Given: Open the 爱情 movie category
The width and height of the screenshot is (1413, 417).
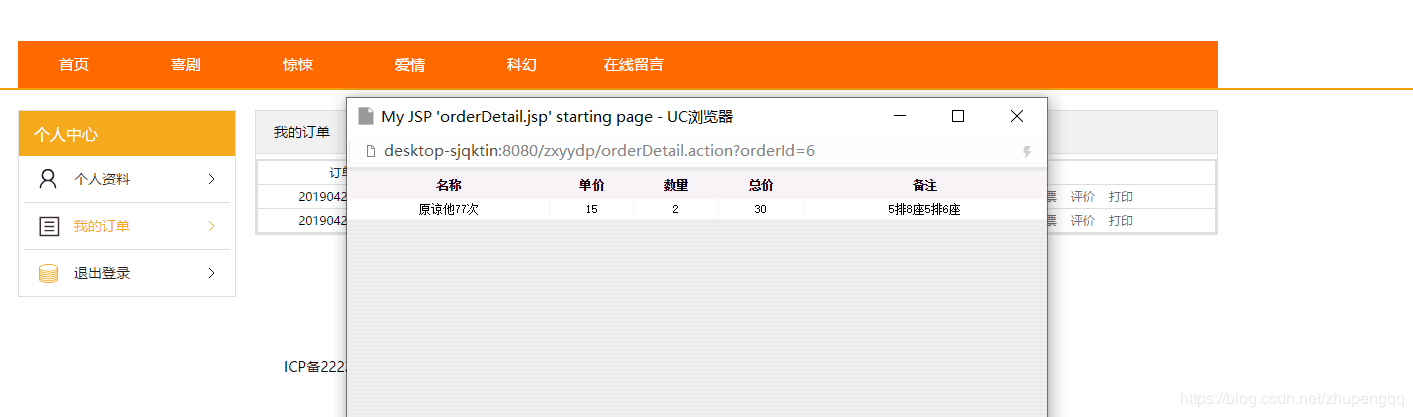Looking at the screenshot, I should point(410,65).
